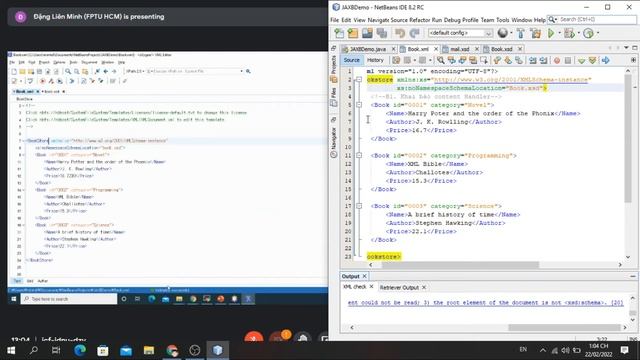Click Build Project hammer icon
Image resolution: width=640 pixels, height=360 pixels.
click(x=521, y=33)
